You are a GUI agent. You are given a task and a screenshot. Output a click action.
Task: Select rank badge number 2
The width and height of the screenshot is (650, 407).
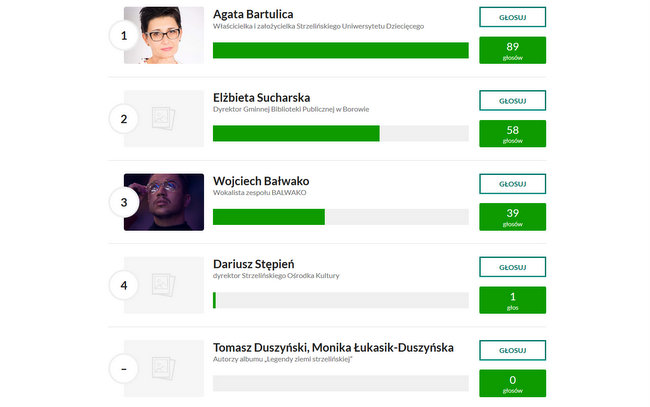pyautogui.click(x=124, y=119)
